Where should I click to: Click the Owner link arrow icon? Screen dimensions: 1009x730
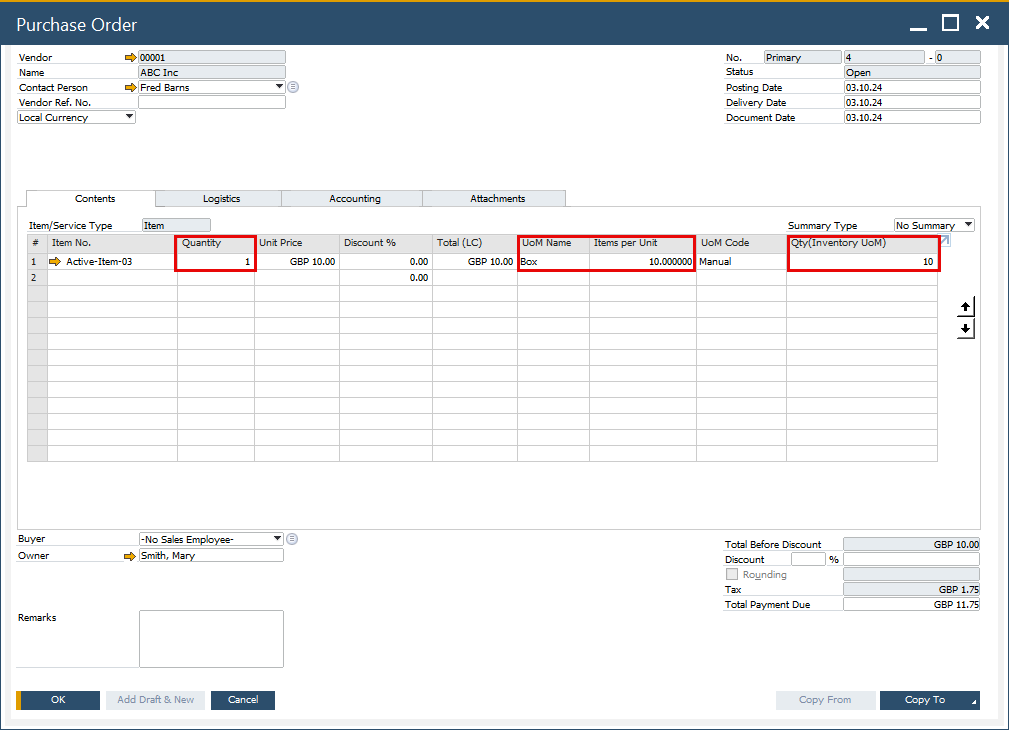pos(130,556)
